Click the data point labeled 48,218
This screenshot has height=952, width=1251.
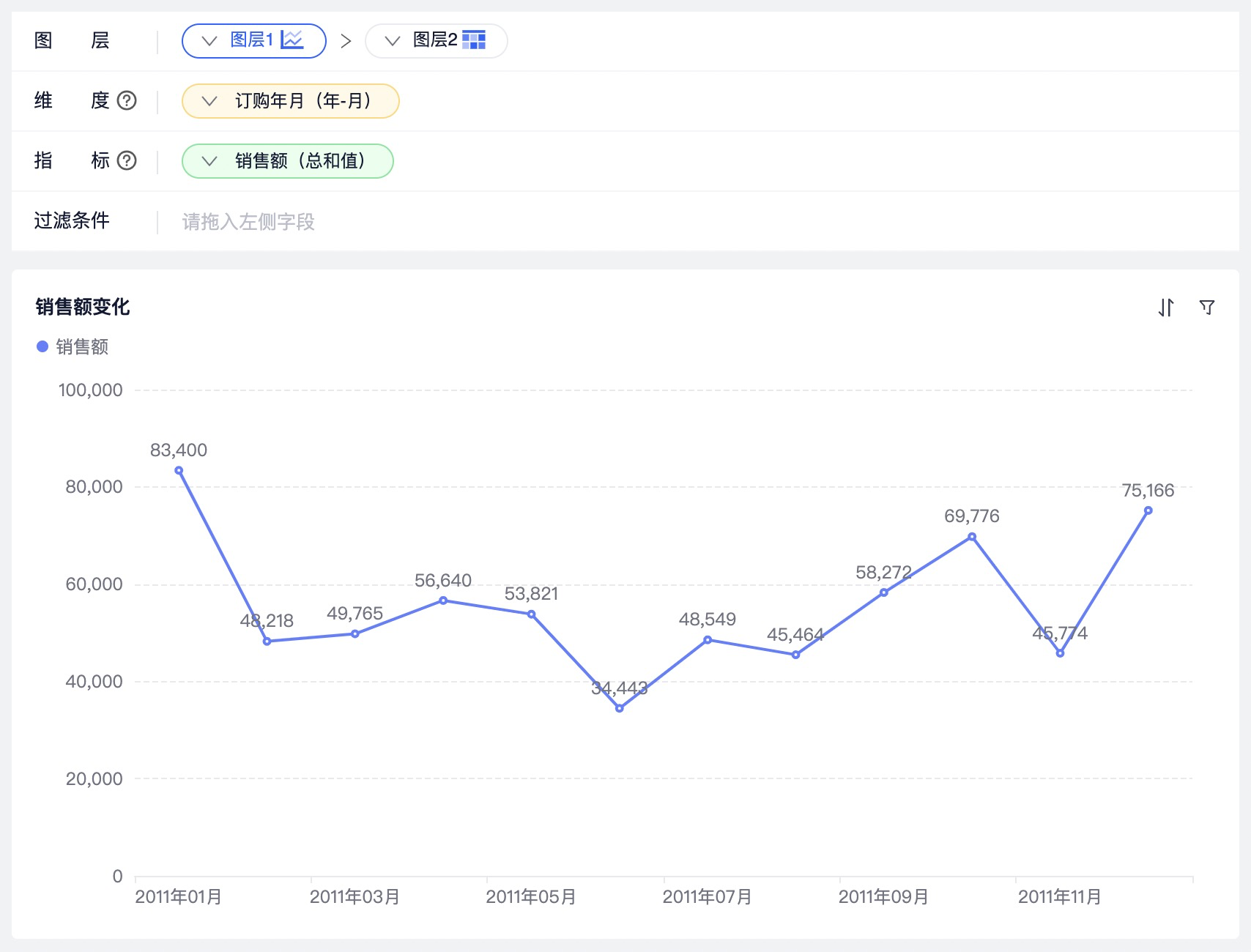click(267, 642)
